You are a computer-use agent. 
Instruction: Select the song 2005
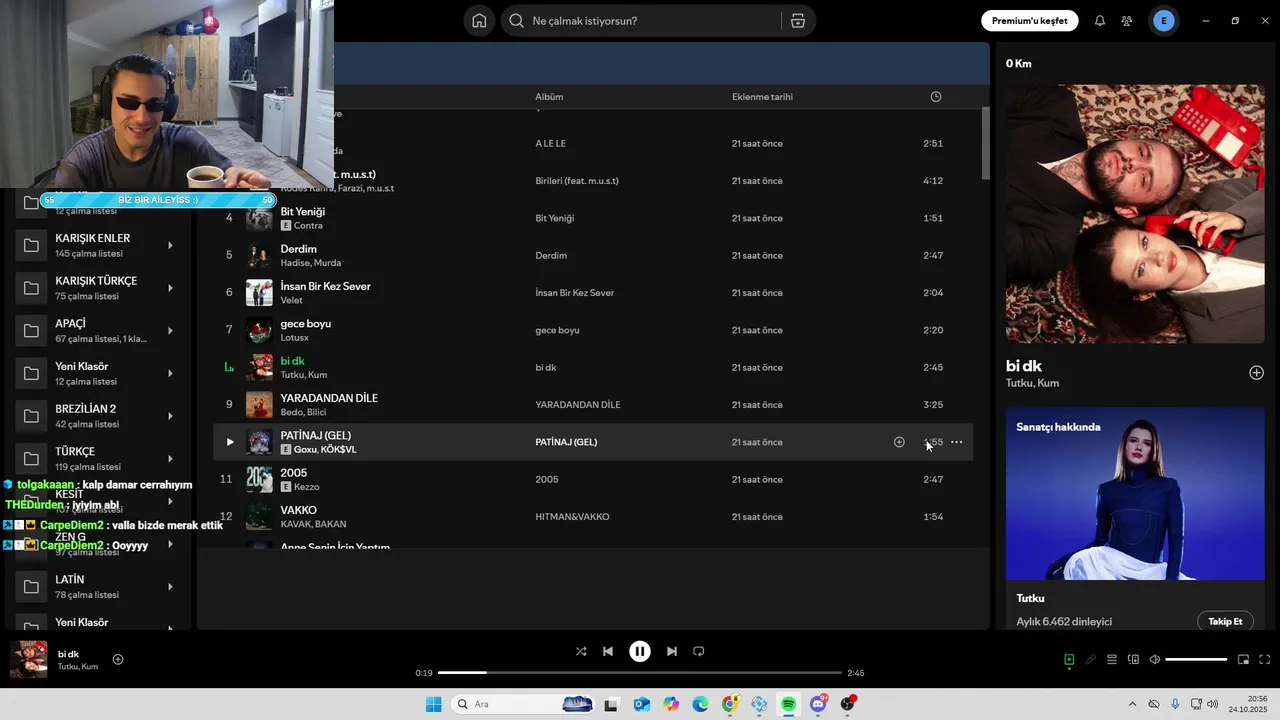(x=294, y=473)
